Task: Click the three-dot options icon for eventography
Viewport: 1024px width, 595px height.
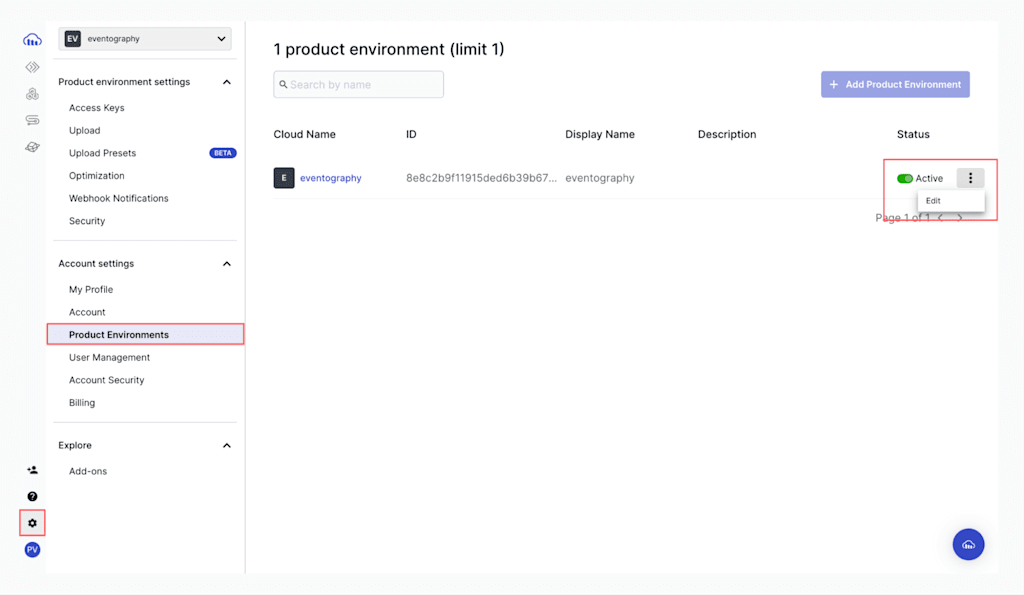Action: click(x=970, y=178)
